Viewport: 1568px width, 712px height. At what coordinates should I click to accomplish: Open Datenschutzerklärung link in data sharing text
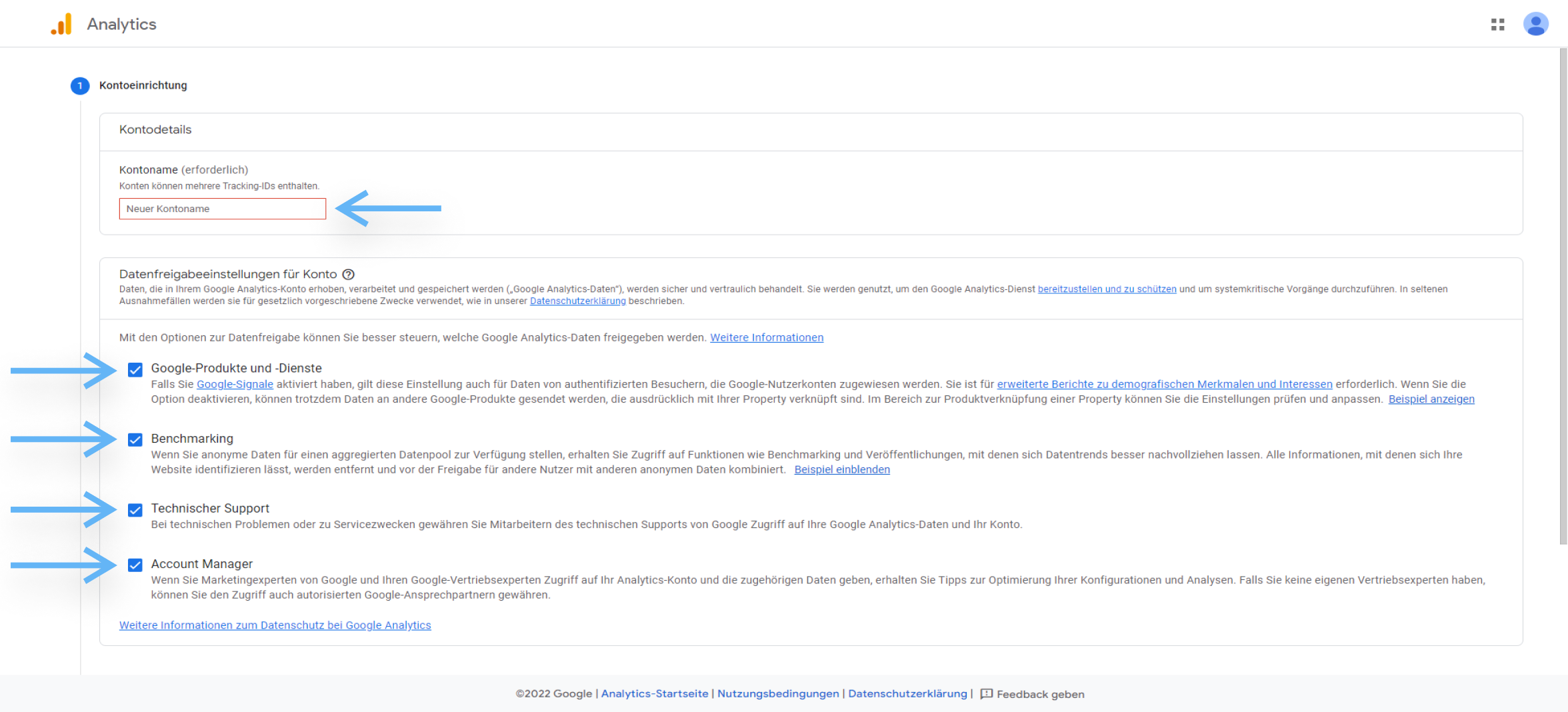point(577,301)
